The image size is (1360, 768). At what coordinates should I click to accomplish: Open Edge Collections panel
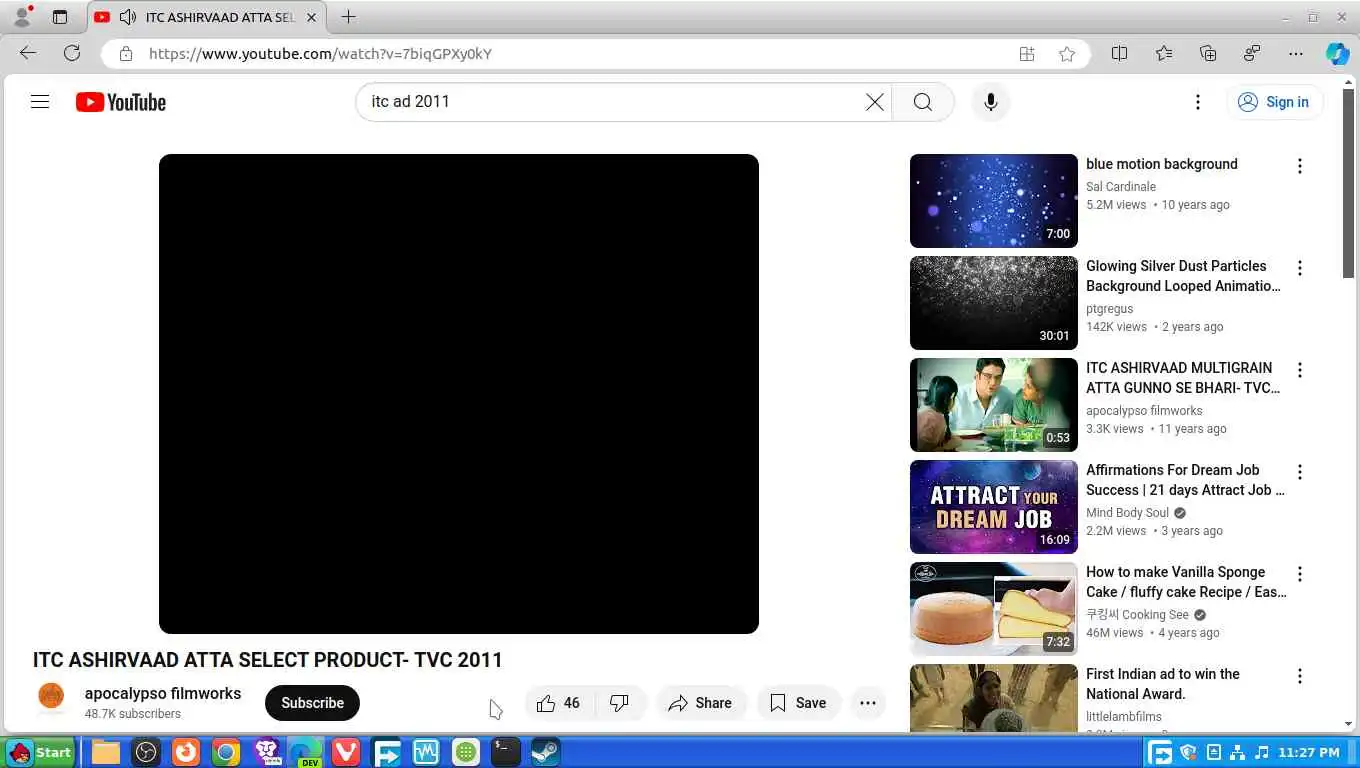(x=1208, y=54)
